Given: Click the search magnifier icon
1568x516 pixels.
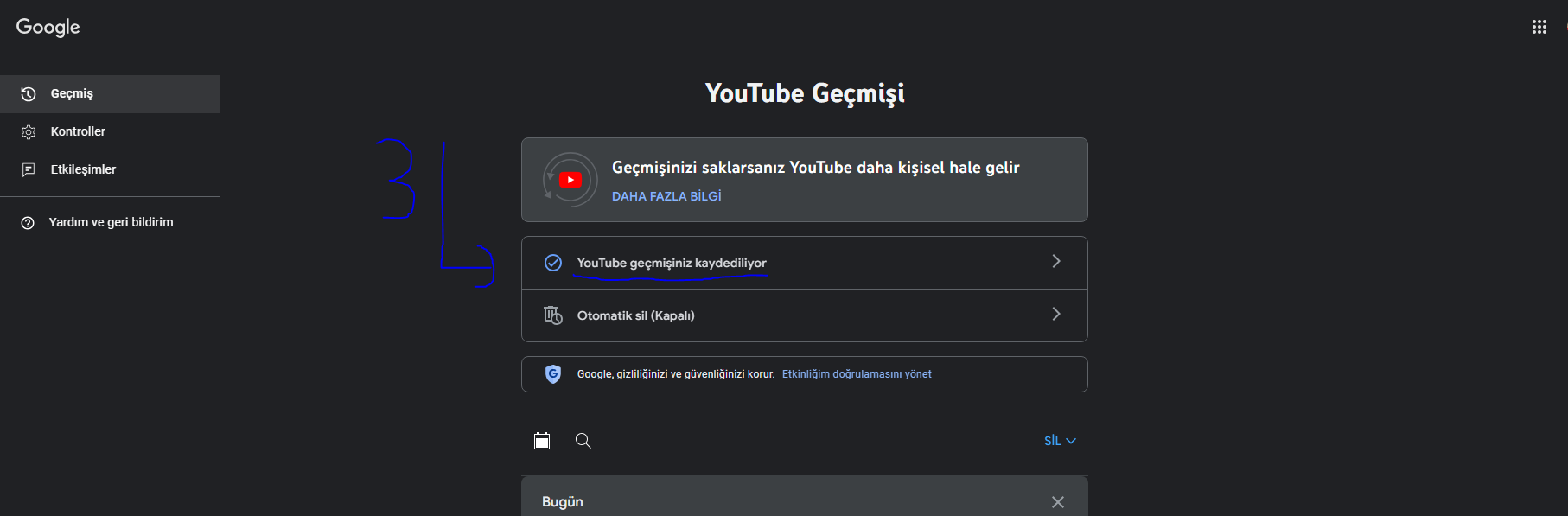Looking at the screenshot, I should tap(583, 441).
